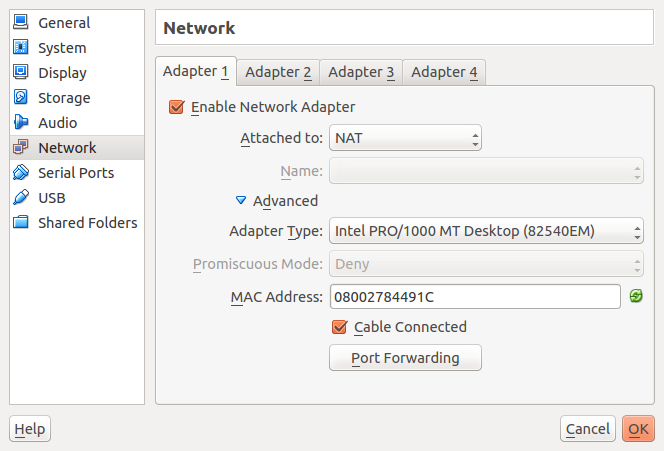
Task: Select the USB icon in sidebar
Action: 21,198
